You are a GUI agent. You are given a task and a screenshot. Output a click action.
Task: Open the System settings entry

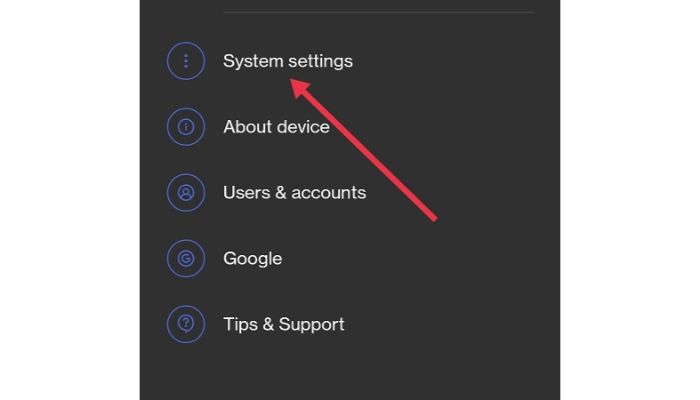[350, 61]
